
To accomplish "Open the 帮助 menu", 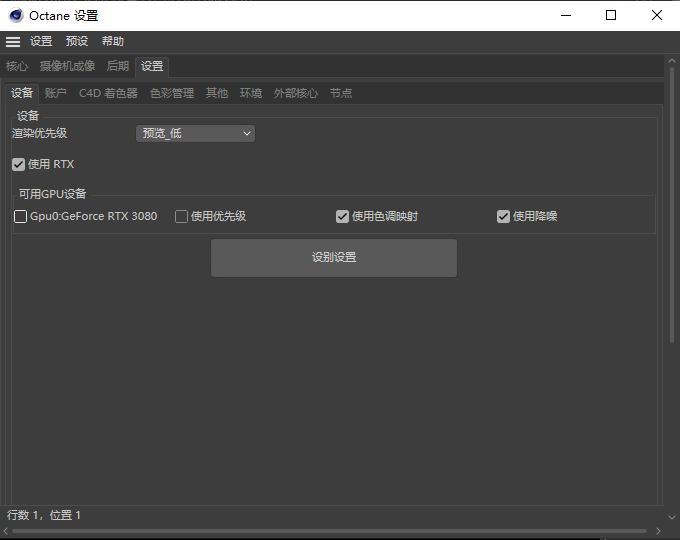I will [x=113, y=42].
